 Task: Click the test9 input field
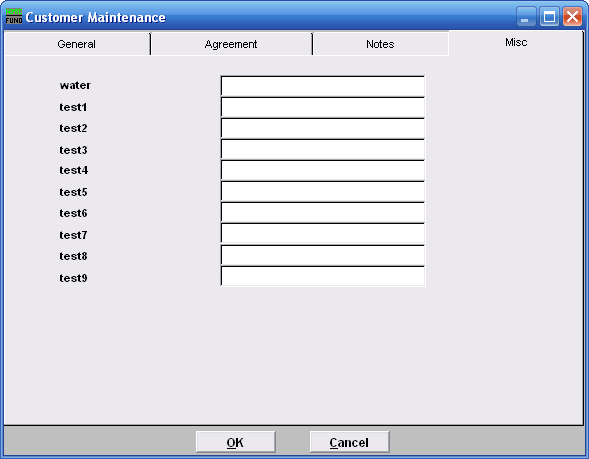(x=323, y=276)
